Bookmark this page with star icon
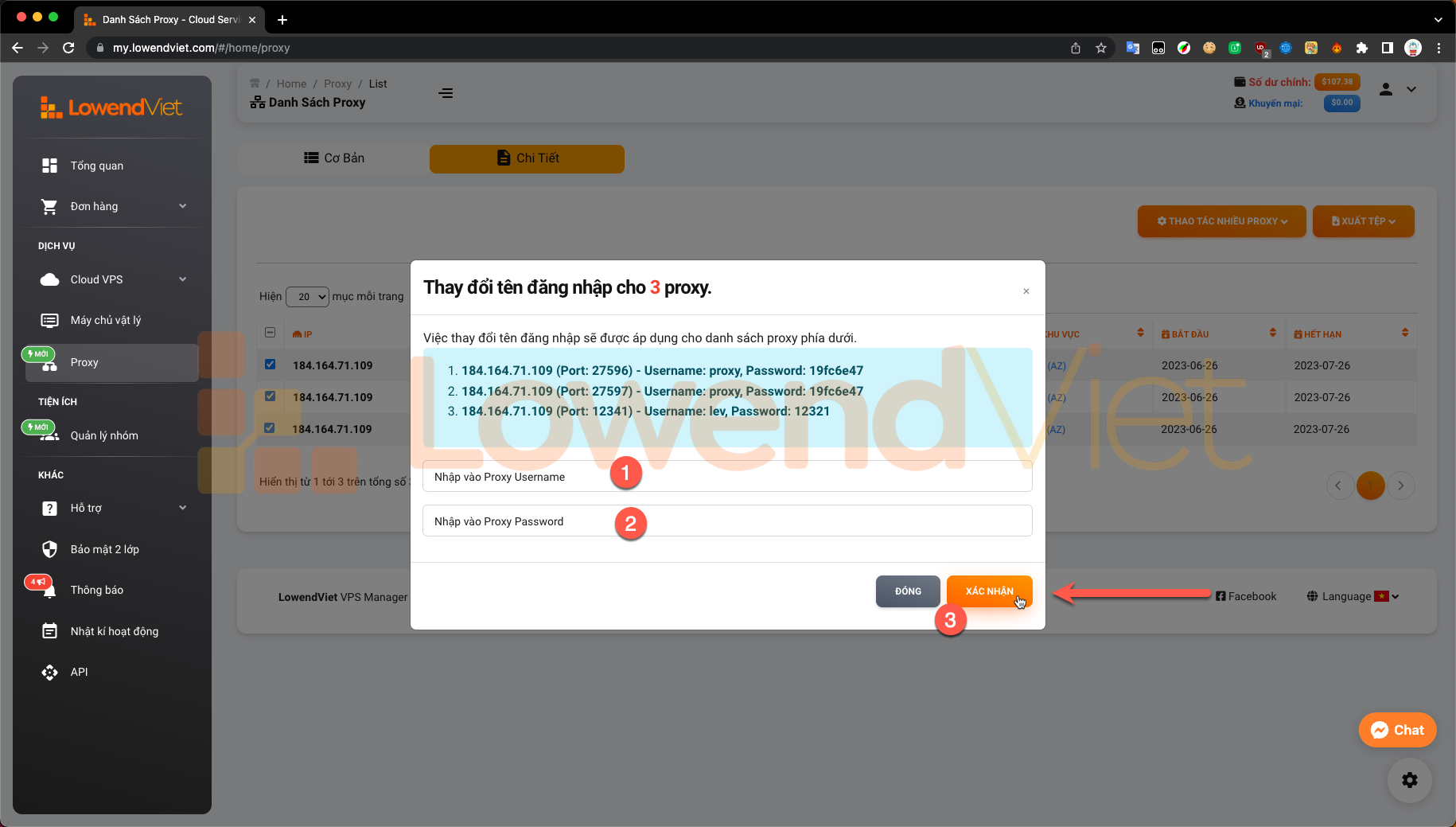The image size is (1456, 827). coord(1101,48)
